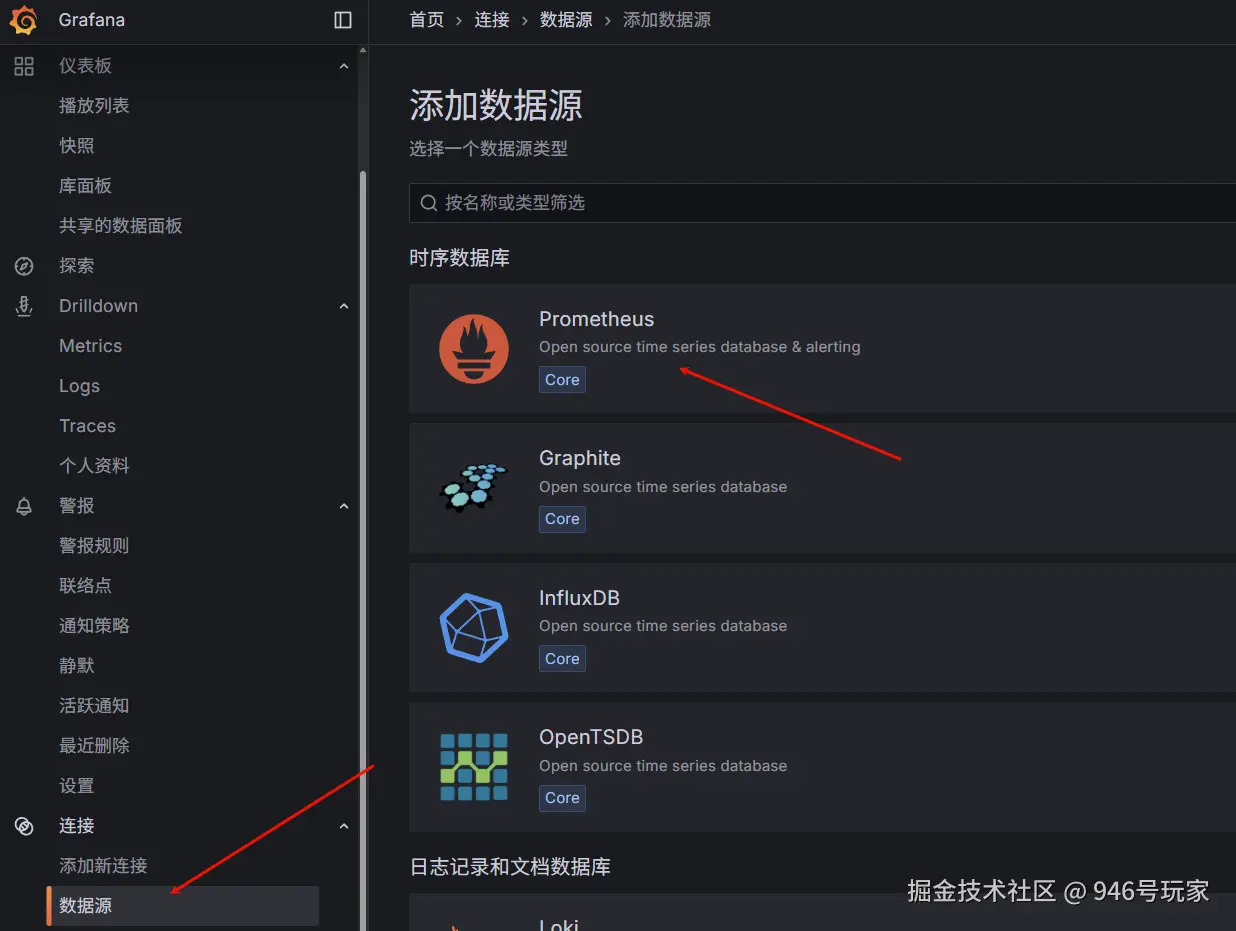
Task: Select the Graphite data source title
Action: tap(580, 458)
